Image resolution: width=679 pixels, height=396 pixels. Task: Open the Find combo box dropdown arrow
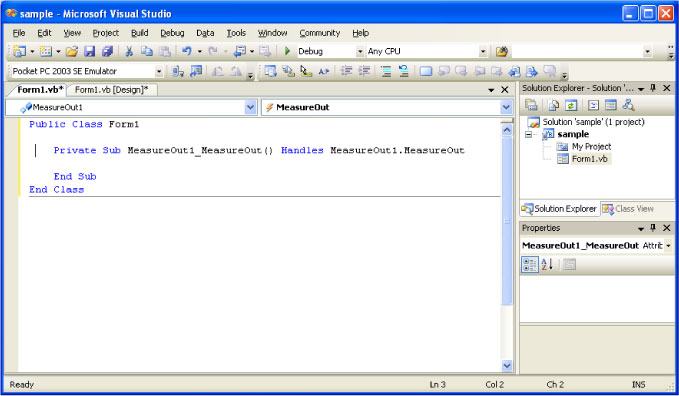(647, 52)
